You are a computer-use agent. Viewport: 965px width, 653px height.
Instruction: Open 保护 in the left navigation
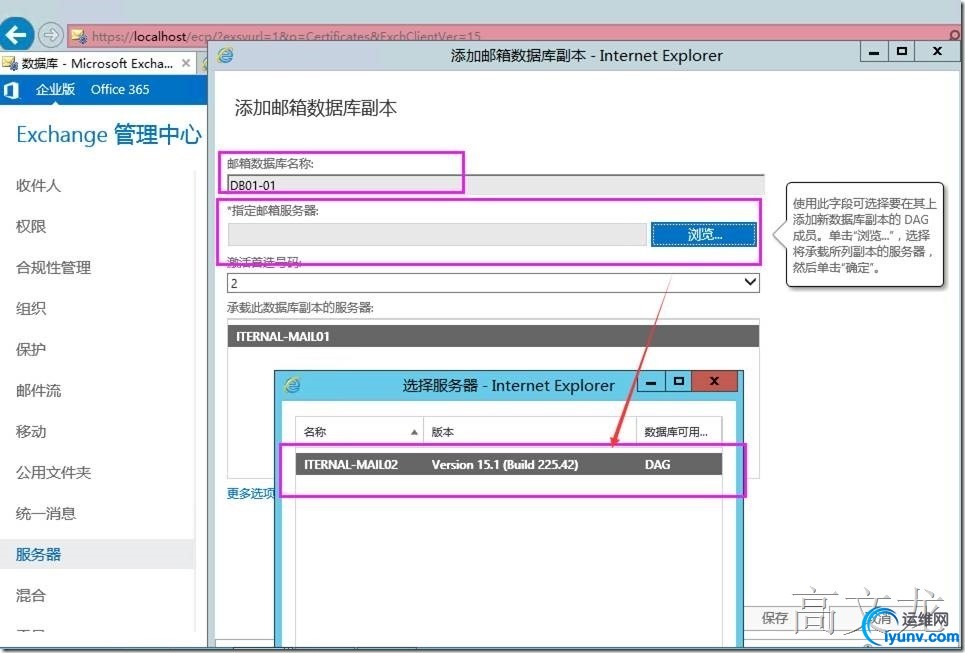tap(31, 350)
